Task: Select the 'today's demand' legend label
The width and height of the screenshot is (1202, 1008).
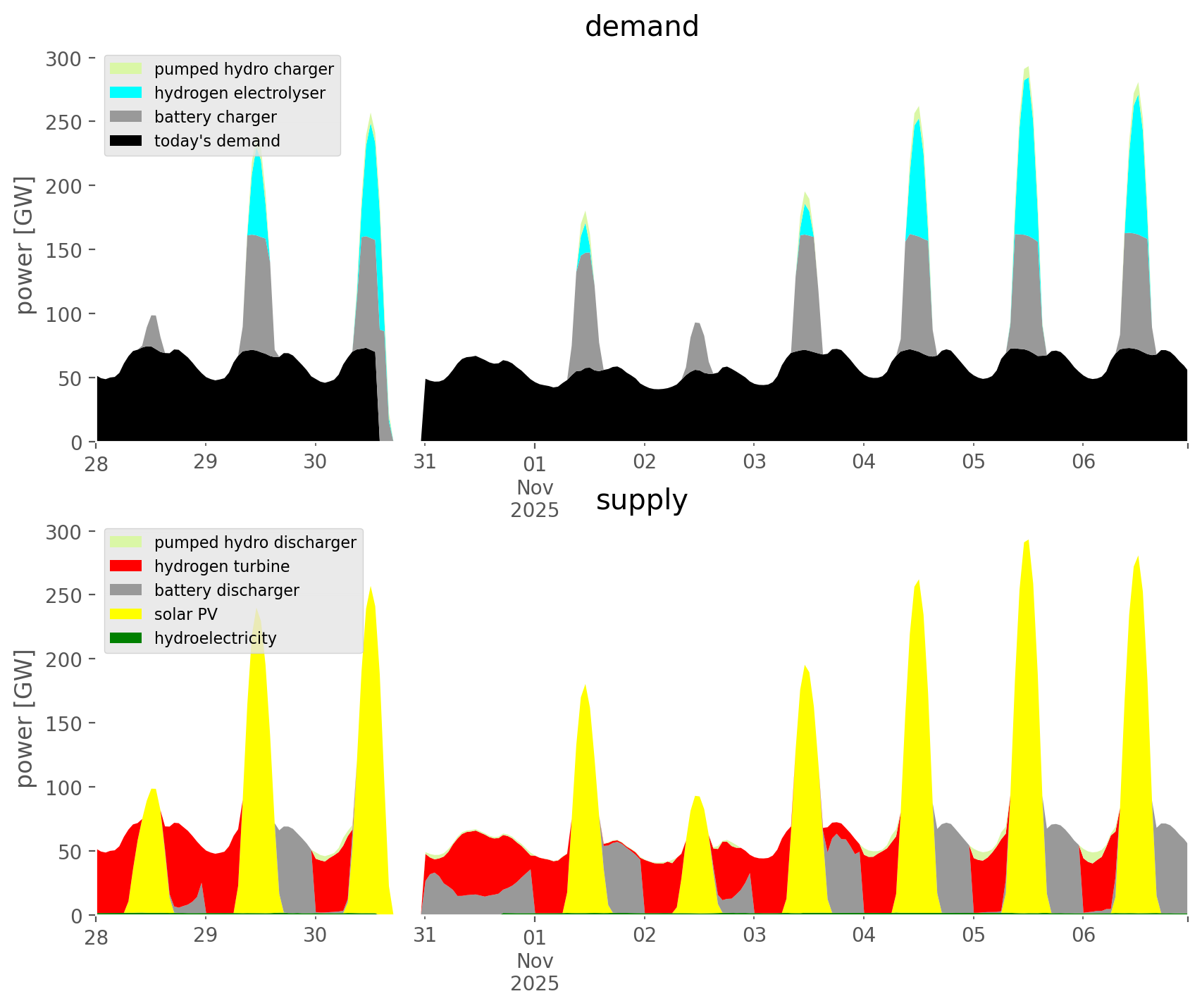Action: [217, 141]
